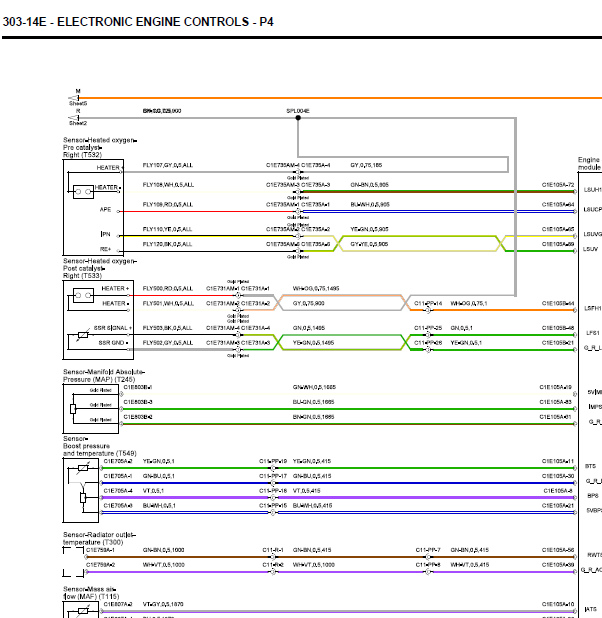Click wire label 'VT-GY,0,5,1870'

tap(163, 604)
